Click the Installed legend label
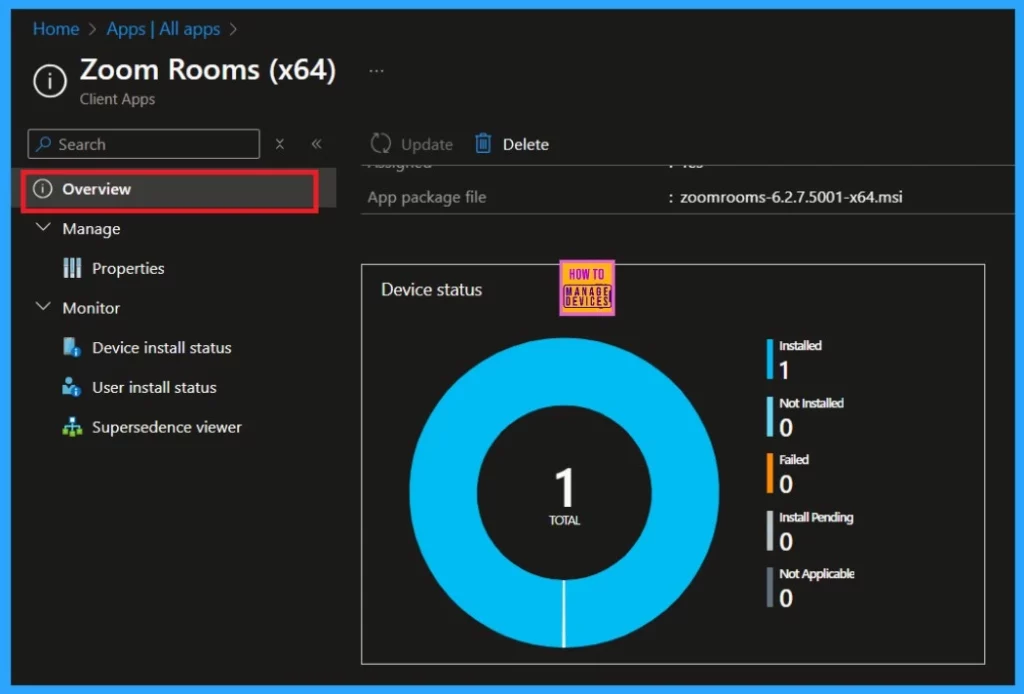 click(x=800, y=346)
